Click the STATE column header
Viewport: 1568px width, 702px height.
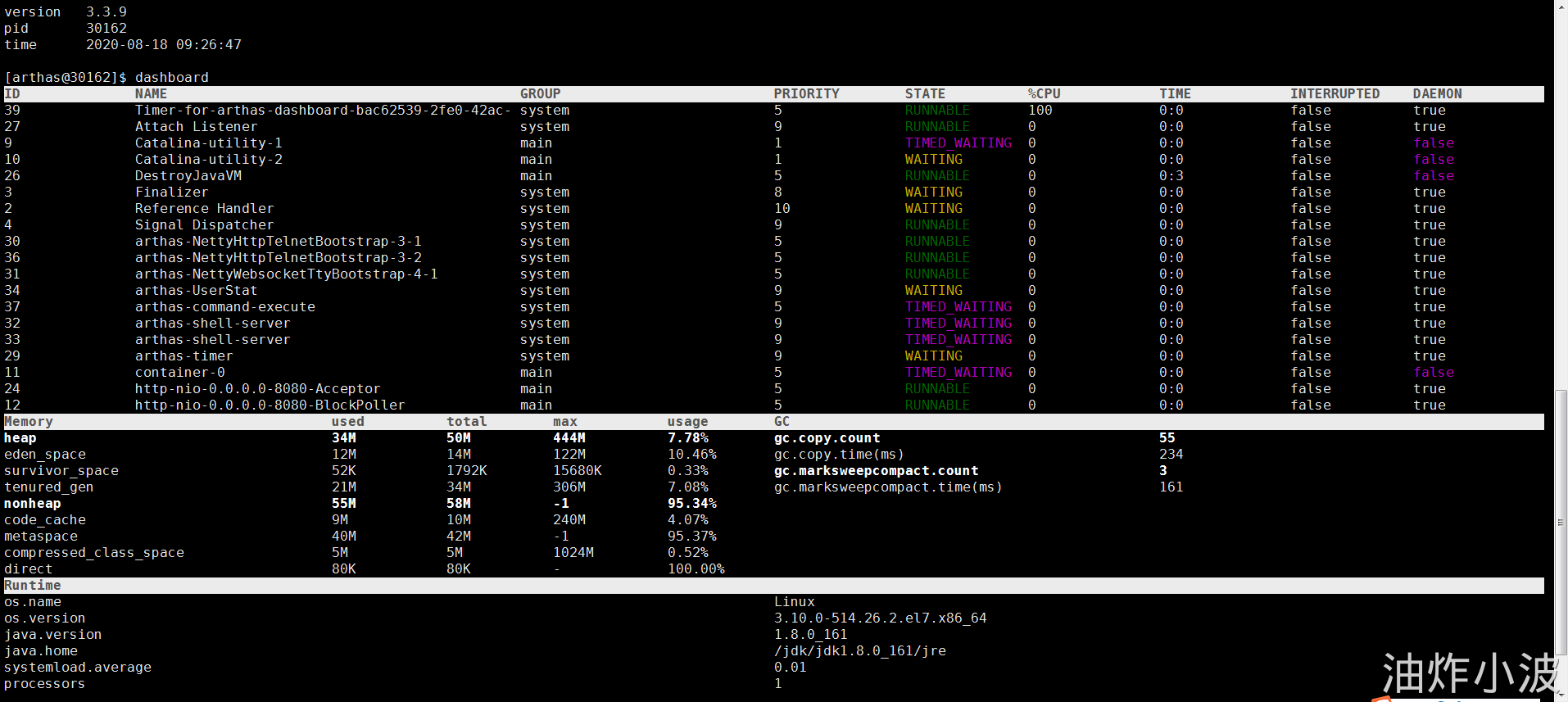coord(926,94)
